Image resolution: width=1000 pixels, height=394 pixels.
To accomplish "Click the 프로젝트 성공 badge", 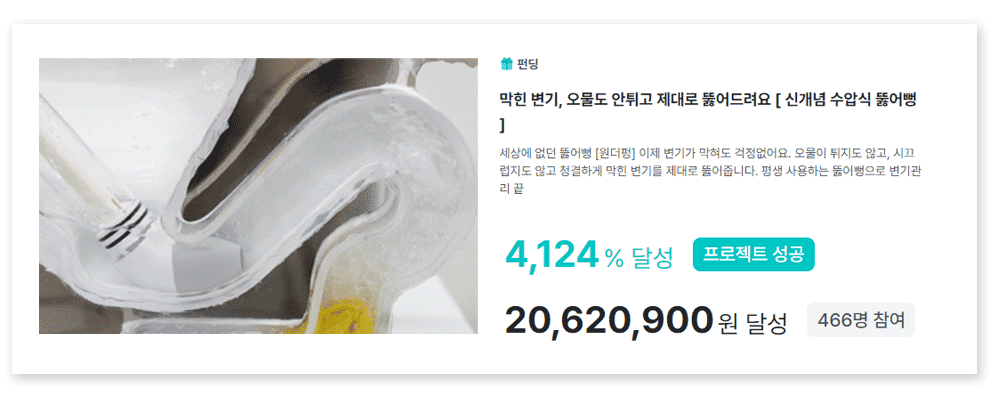I will (754, 254).
